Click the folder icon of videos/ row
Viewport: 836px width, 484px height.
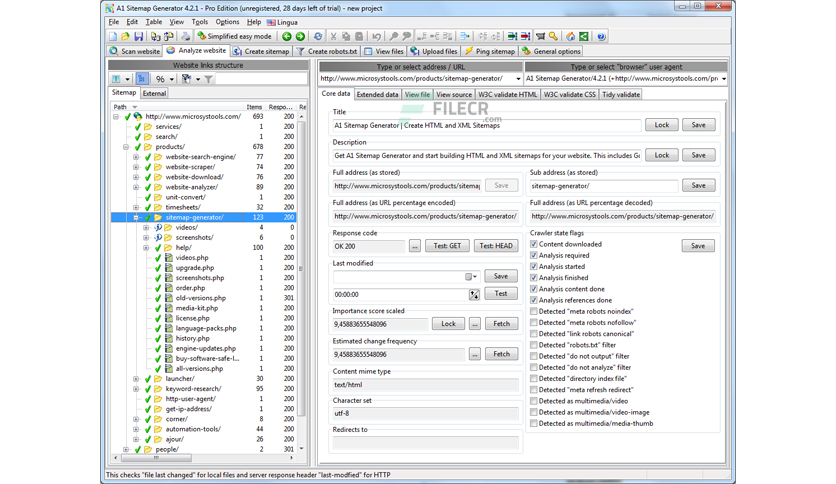(168, 228)
